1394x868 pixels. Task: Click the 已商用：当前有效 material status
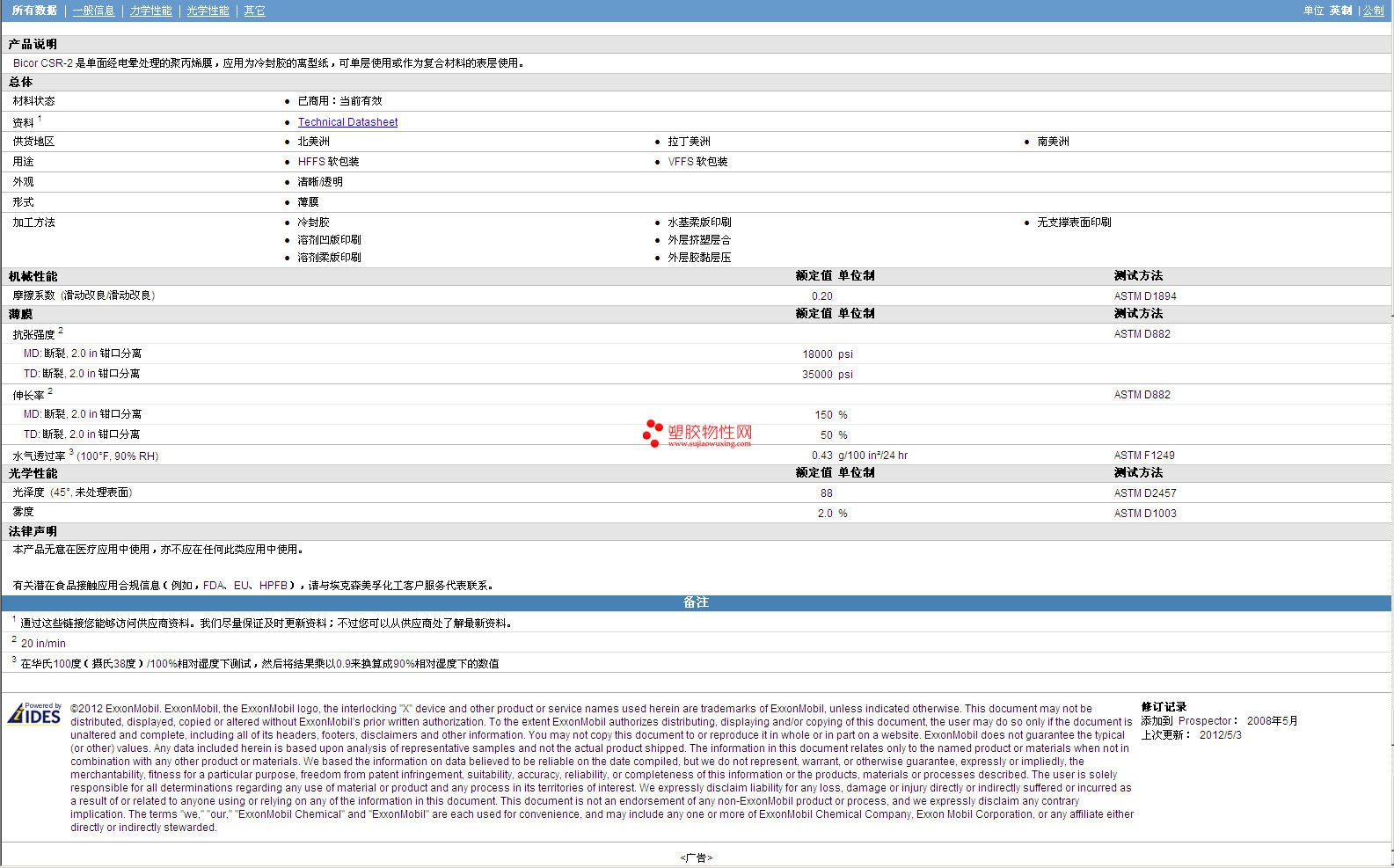coord(339,101)
